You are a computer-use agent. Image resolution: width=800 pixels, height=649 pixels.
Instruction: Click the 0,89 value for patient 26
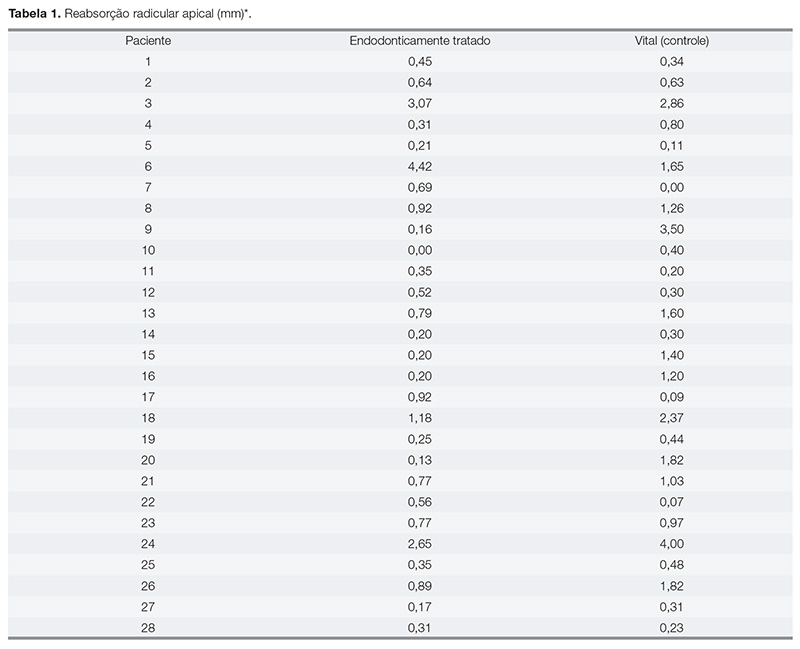click(419, 586)
